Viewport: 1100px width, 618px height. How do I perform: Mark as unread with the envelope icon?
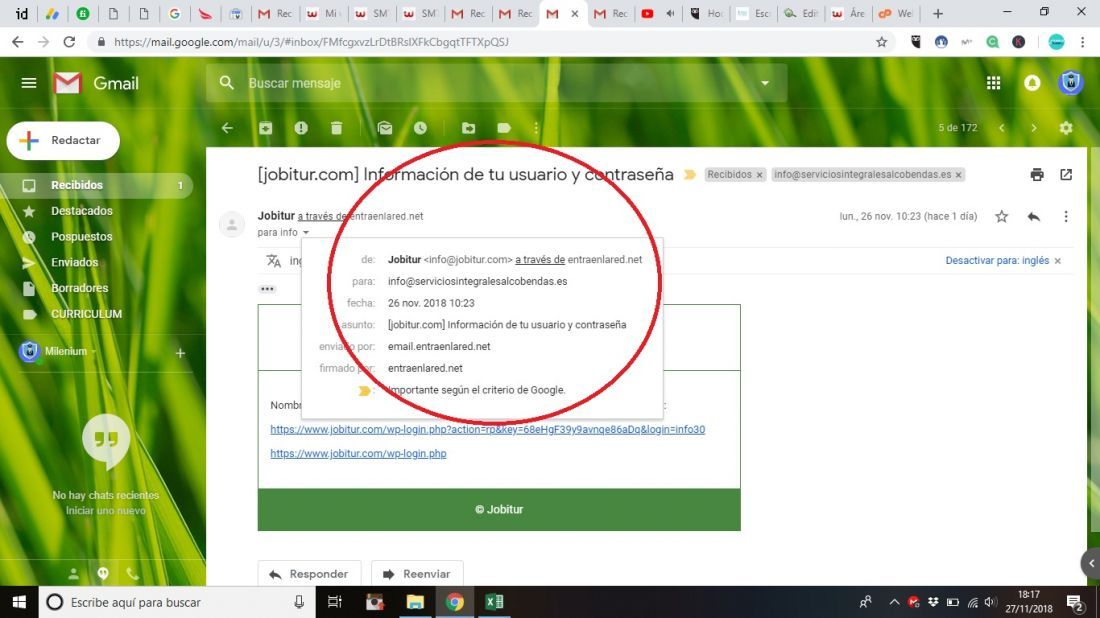coord(384,128)
